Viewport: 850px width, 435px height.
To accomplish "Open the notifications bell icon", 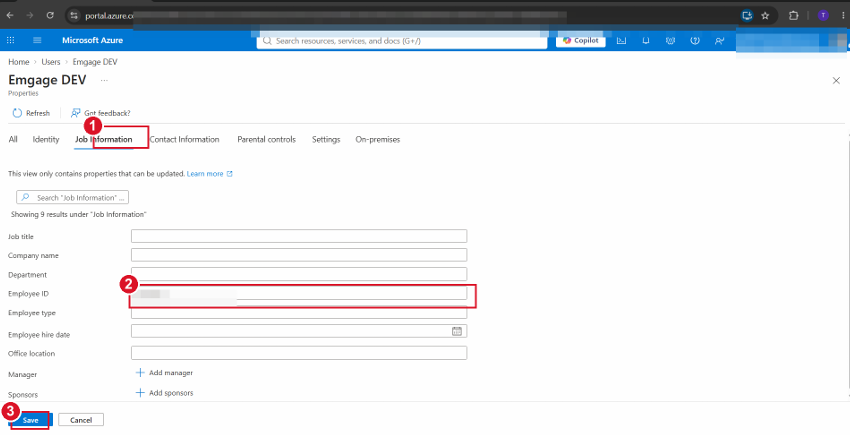I will [x=646, y=41].
